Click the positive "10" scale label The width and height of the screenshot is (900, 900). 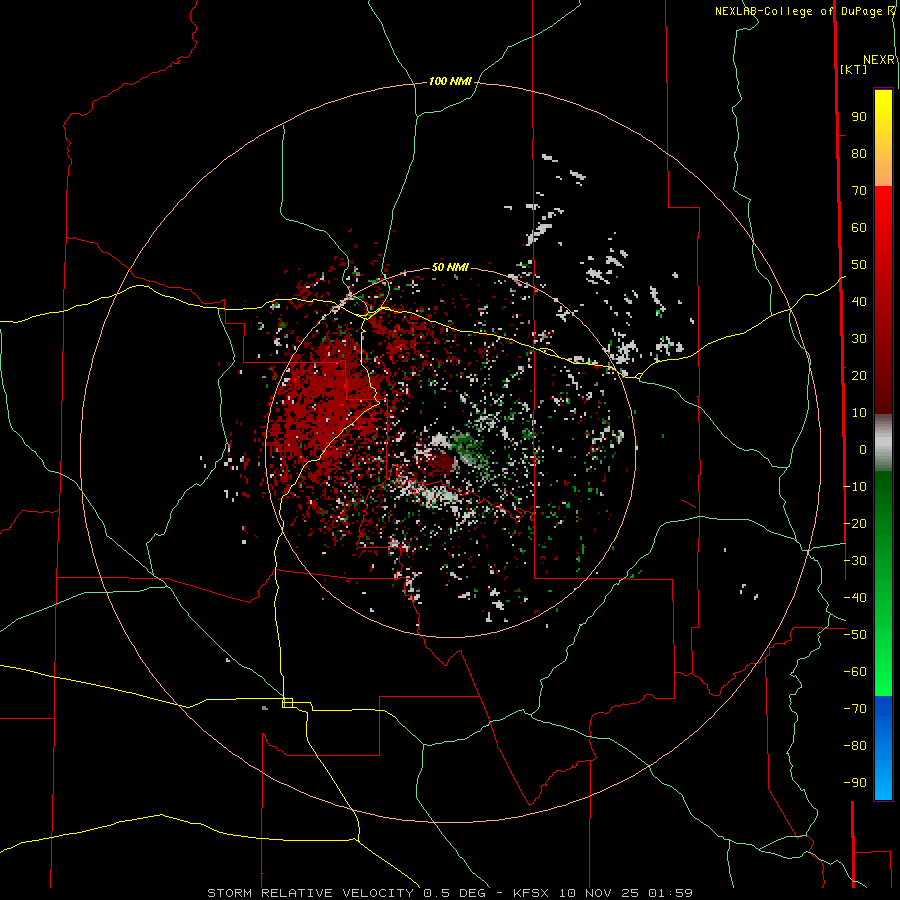pyautogui.click(x=859, y=413)
